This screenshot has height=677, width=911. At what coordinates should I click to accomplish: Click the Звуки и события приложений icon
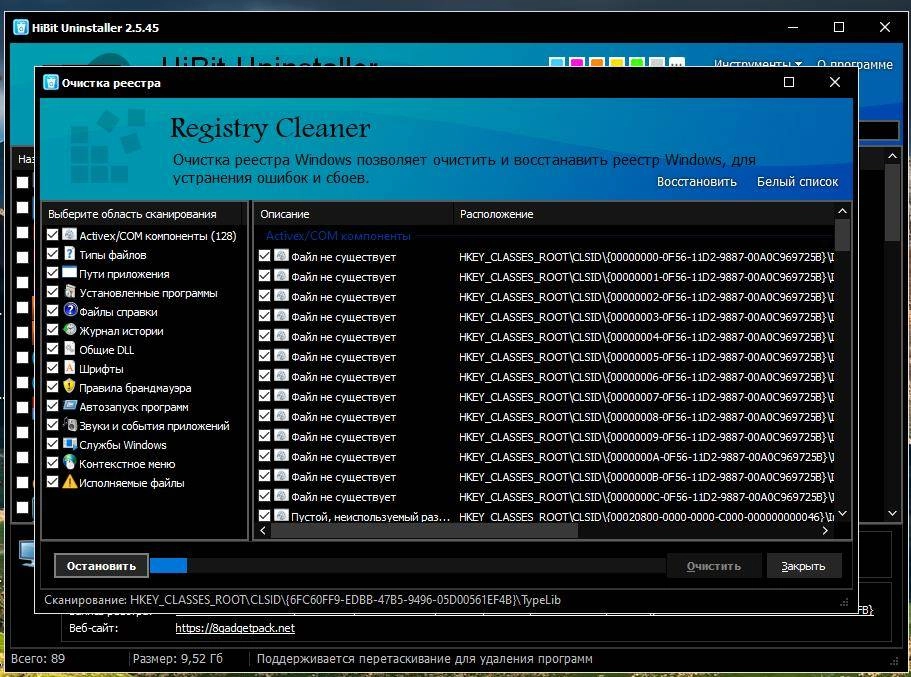pos(70,425)
